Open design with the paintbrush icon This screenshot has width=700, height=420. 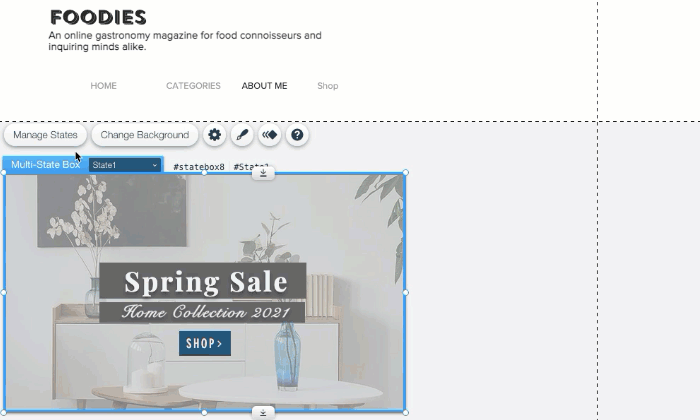coord(242,135)
